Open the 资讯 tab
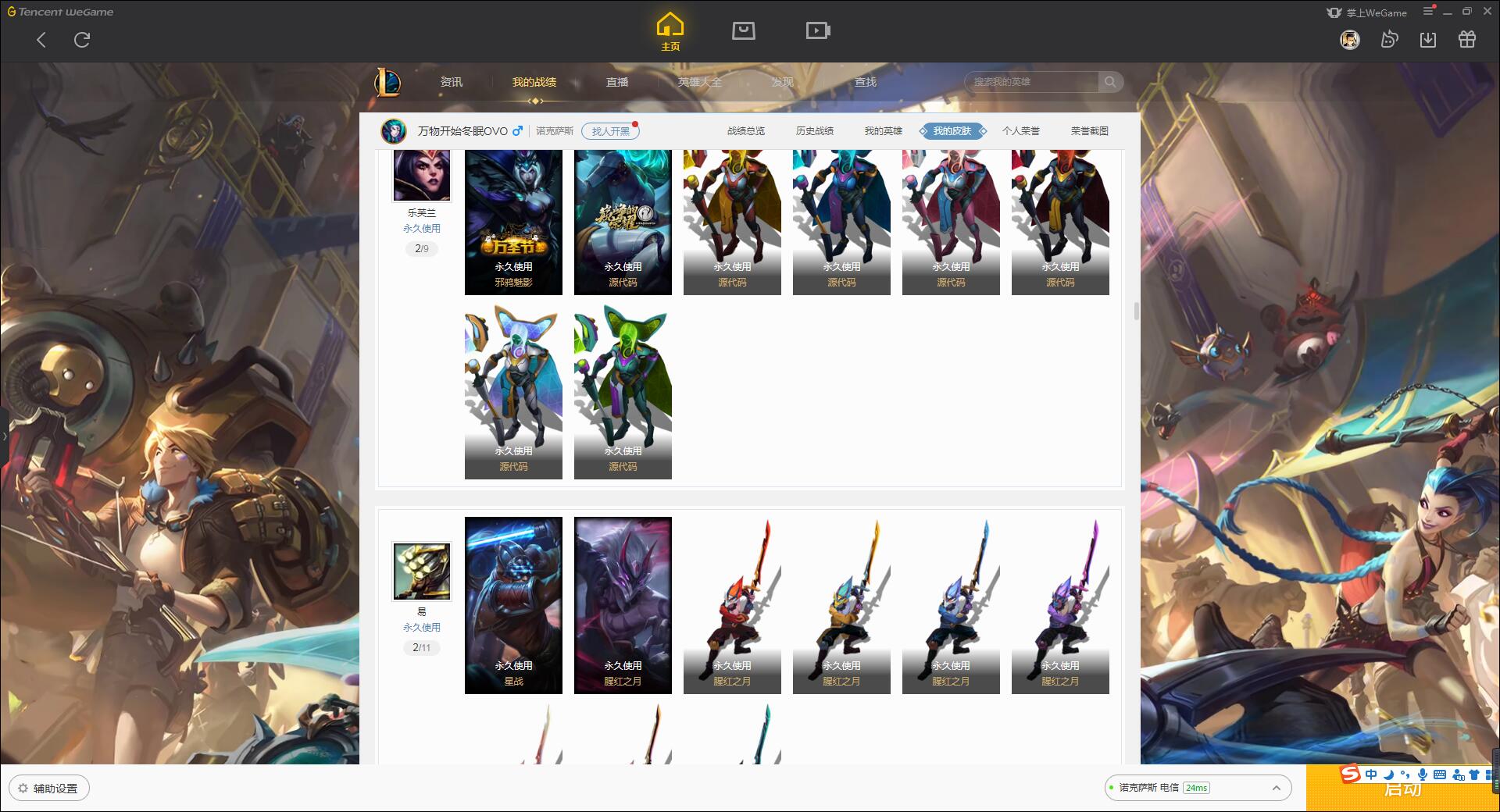The image size is (1500, 812). (x=452, y=82)
